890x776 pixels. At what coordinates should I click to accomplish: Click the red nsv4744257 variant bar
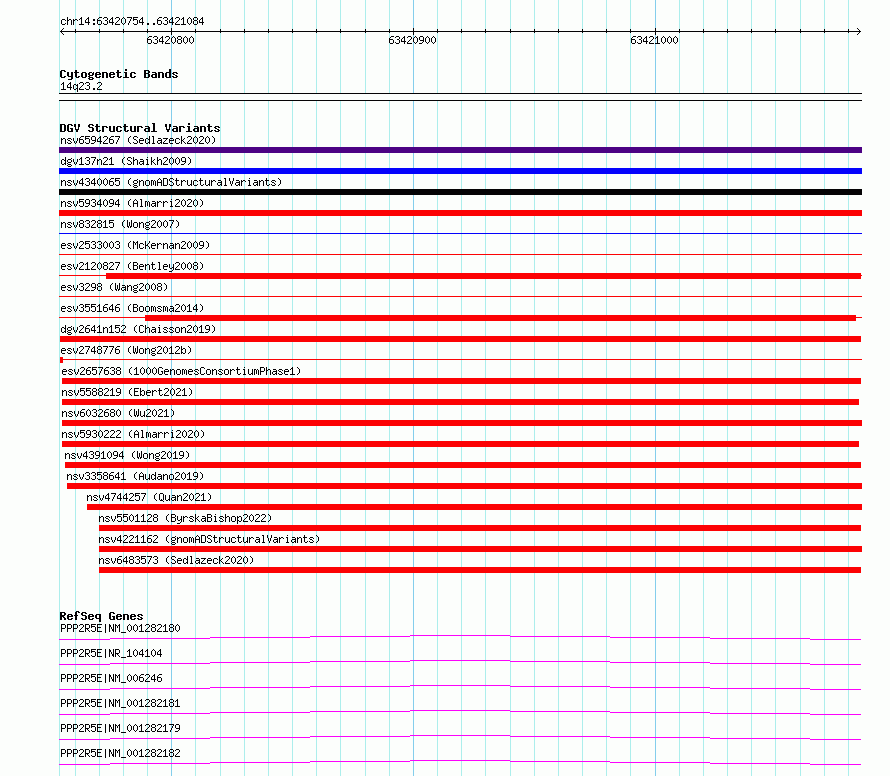coord(475,507)
